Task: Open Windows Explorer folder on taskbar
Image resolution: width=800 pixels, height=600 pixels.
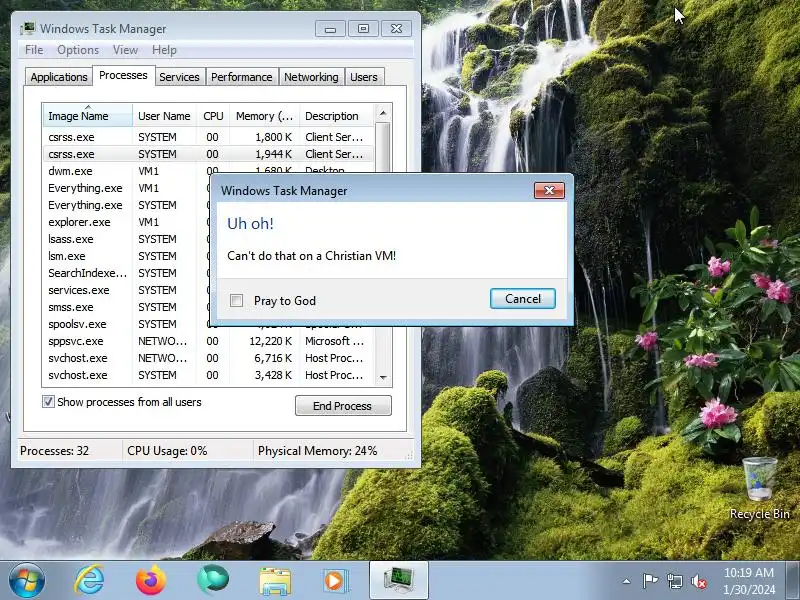Action: (275, 581)
